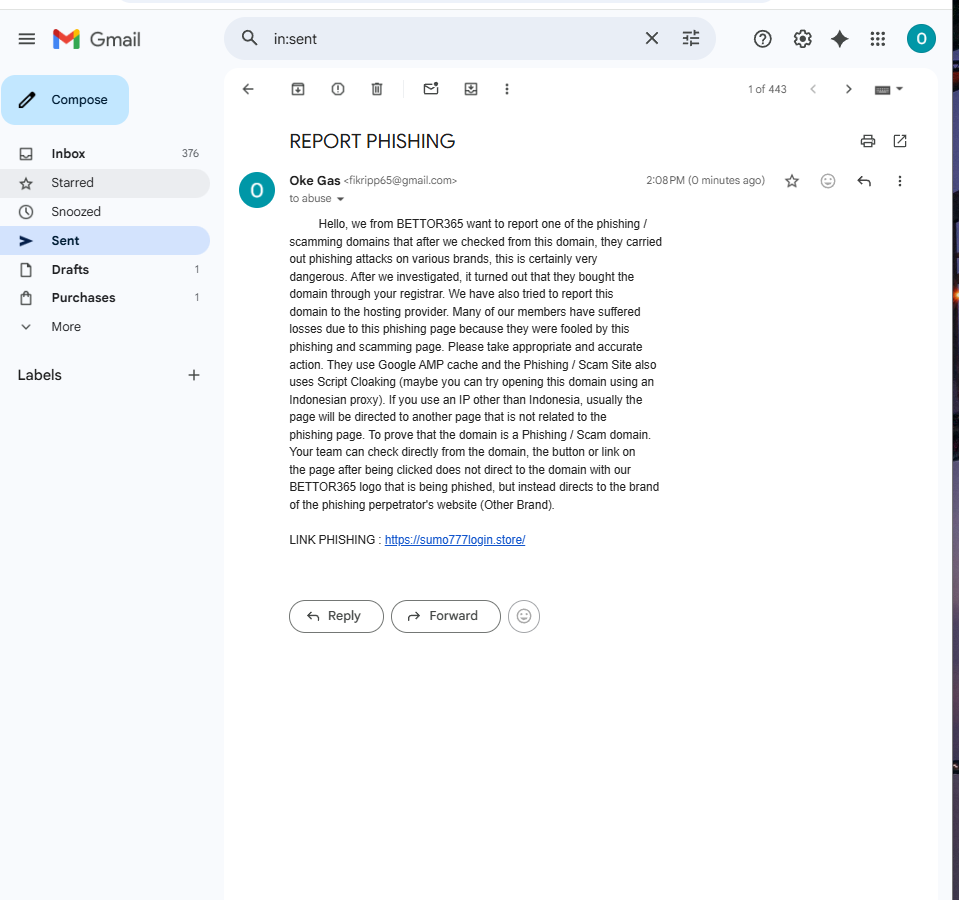The image size is (959, 900).
Task: Clear the search with the X icon
Action: tap(652, 39)
